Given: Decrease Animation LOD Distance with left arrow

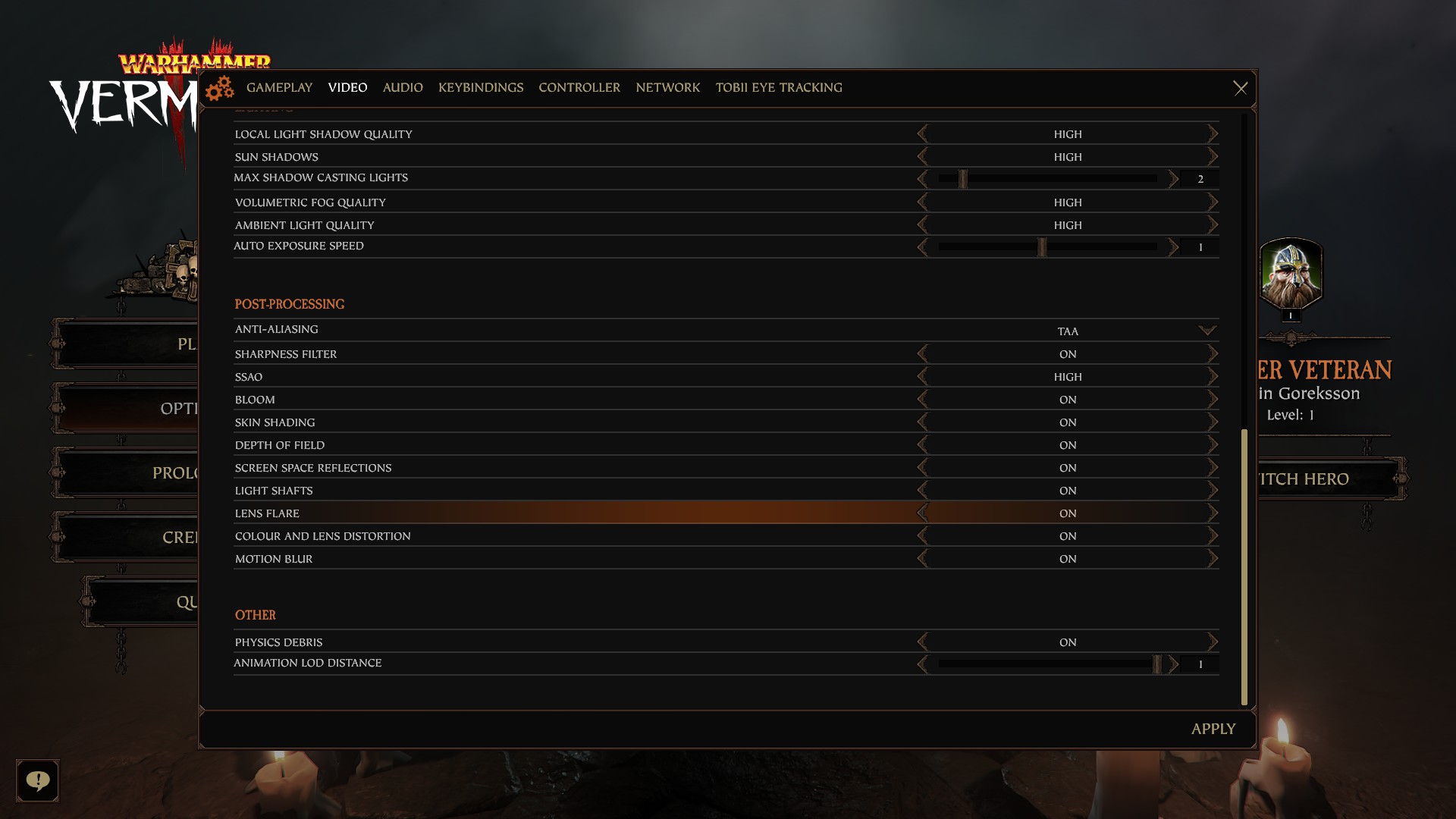Looking at the screenshot, I should coord(922,664).
